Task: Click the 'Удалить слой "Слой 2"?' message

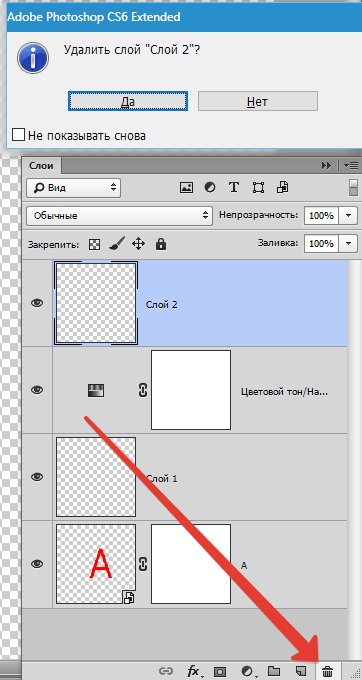Action: (x=132, y=49)
